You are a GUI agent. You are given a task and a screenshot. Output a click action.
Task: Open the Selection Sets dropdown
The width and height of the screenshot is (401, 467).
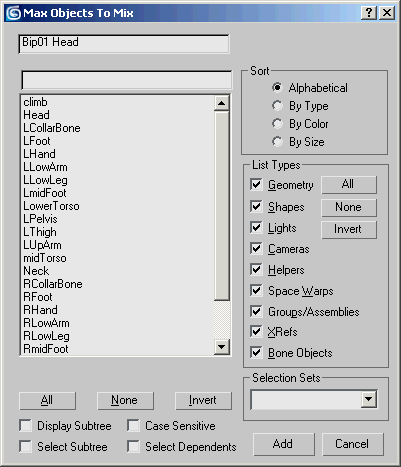click(x=369, y=399)
